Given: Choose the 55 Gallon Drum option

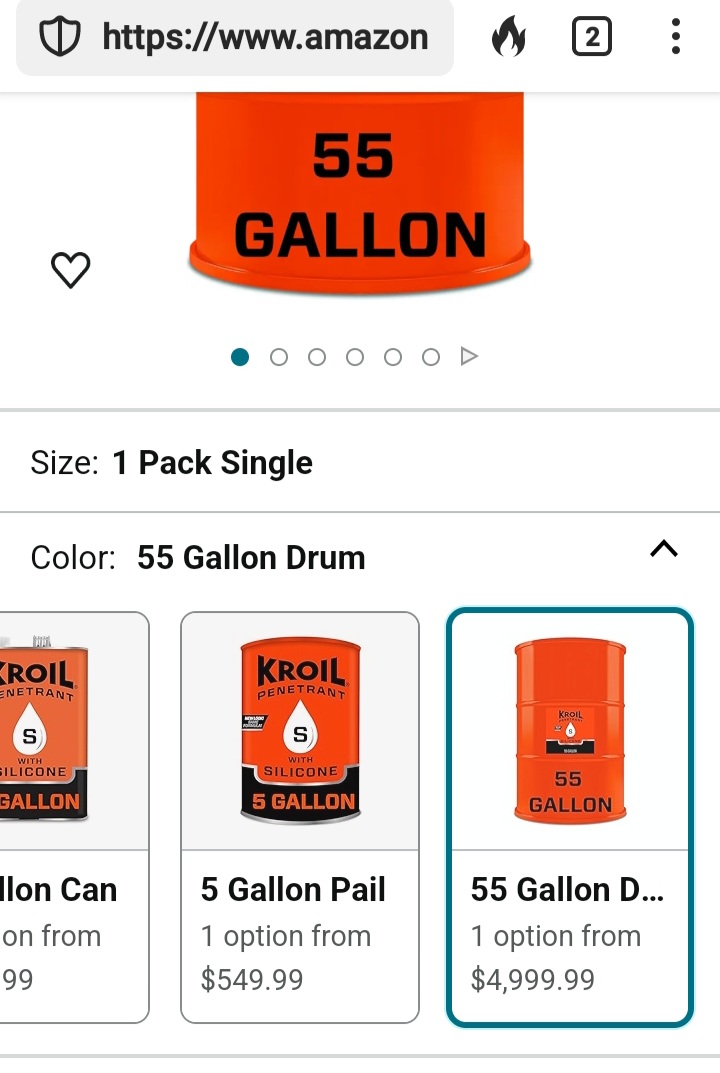Looking at the screenshot, I should (569, 816).
